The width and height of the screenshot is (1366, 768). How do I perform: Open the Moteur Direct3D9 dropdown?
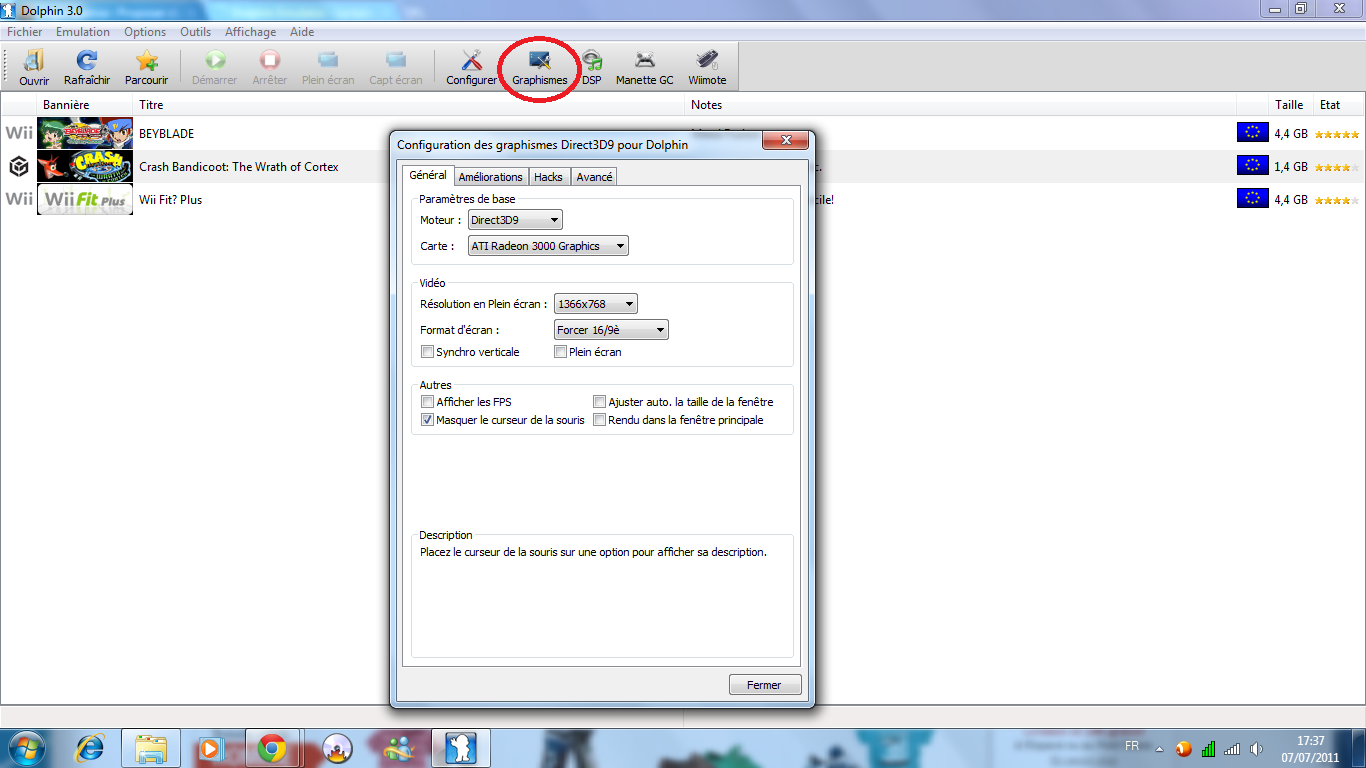click(515, 219)
